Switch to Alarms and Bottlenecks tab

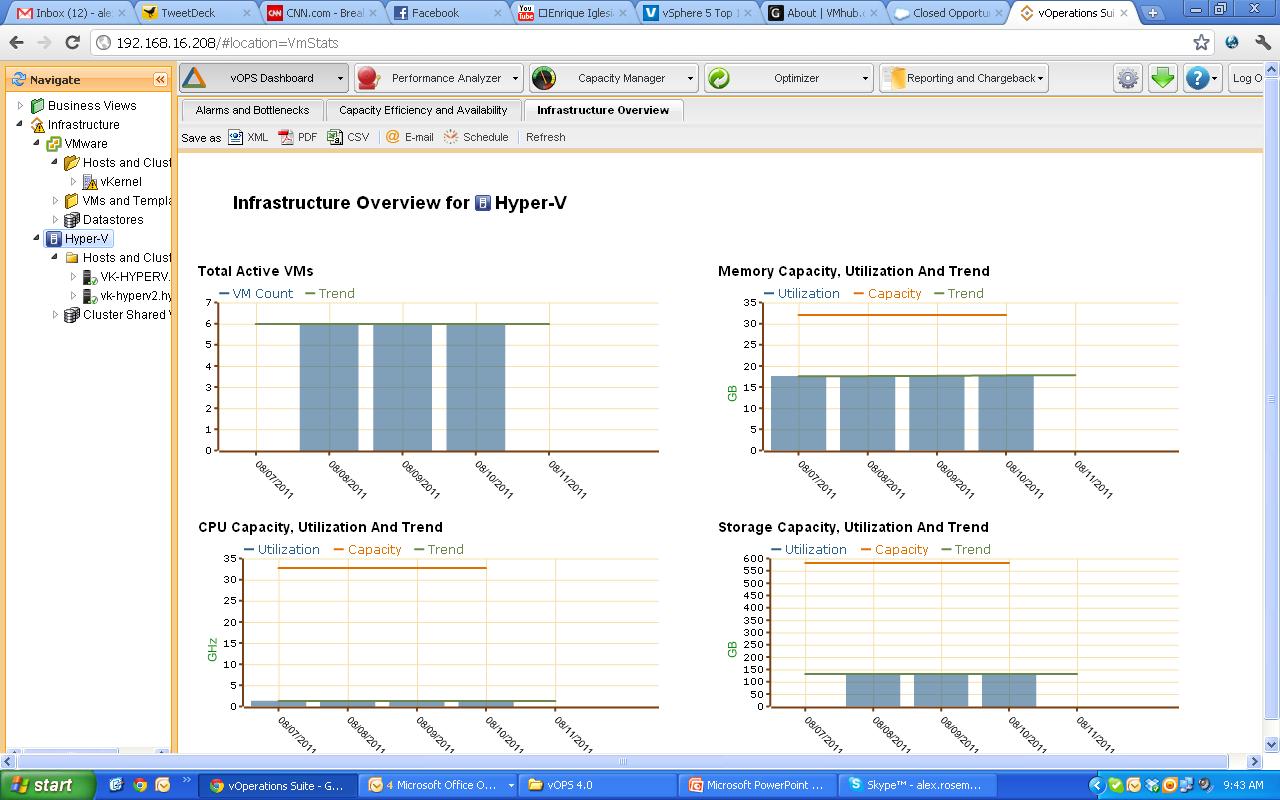coord(252,110)
